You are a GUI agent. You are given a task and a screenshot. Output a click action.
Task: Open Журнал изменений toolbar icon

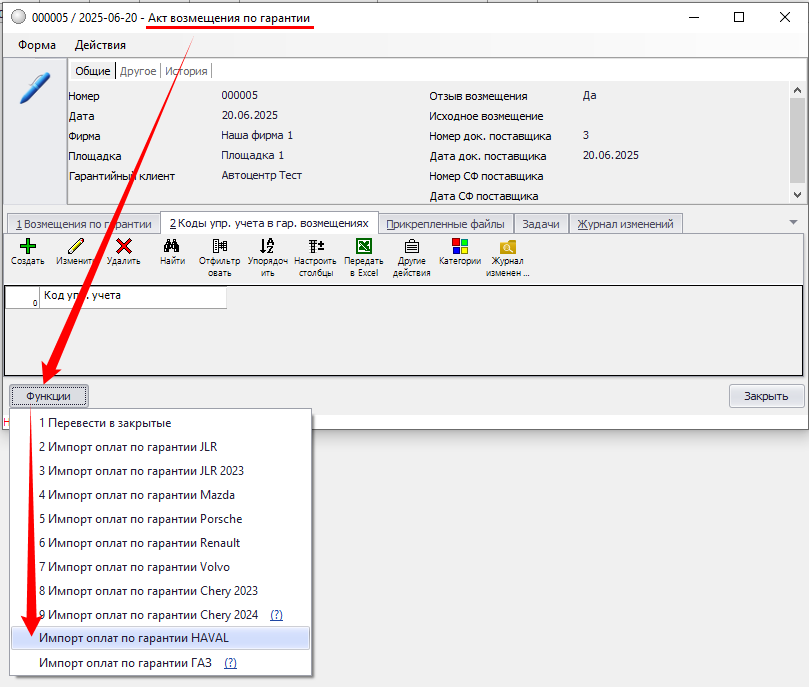coord(508,246)
